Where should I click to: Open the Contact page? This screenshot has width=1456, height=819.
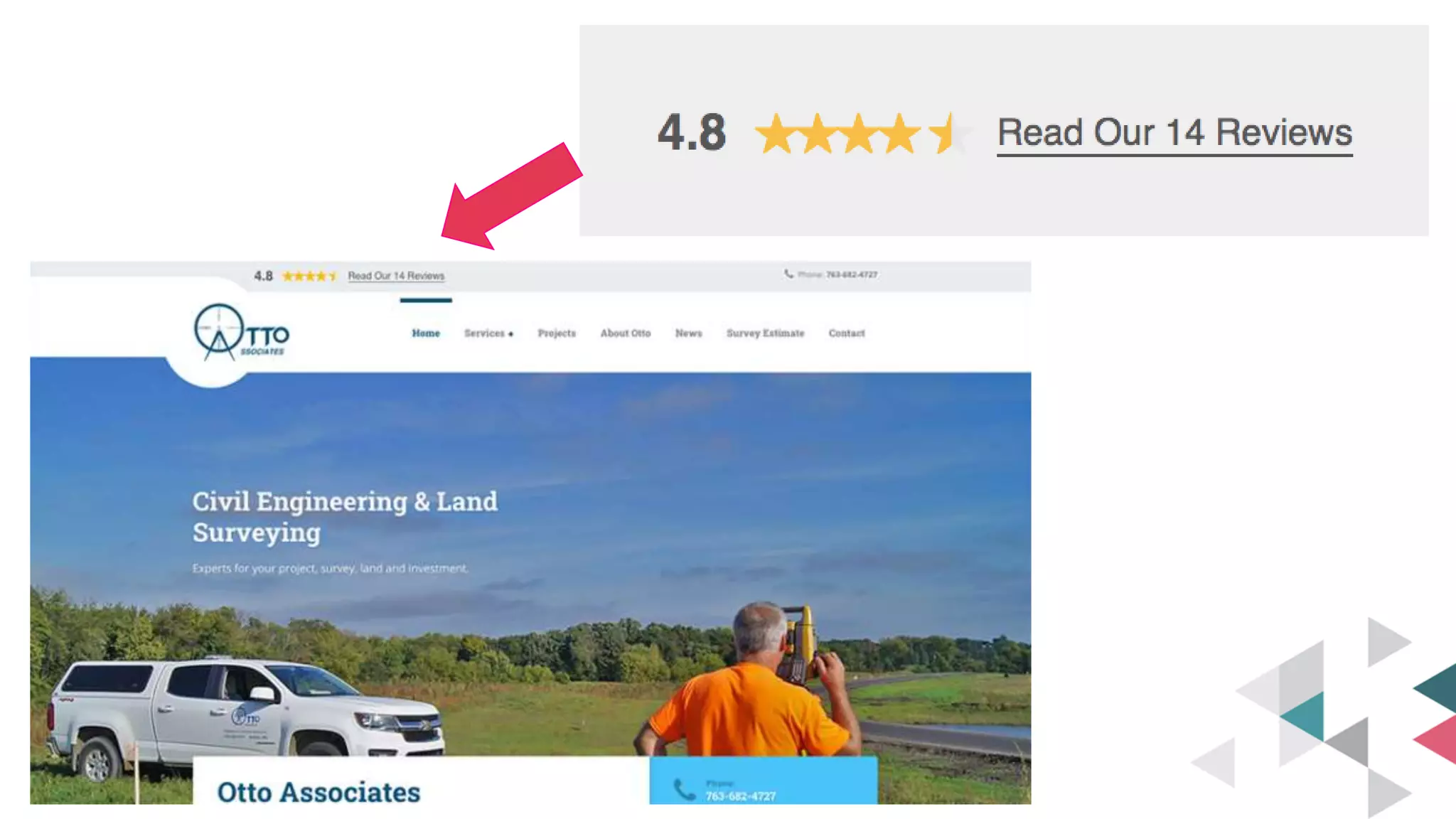coord(847,333)
